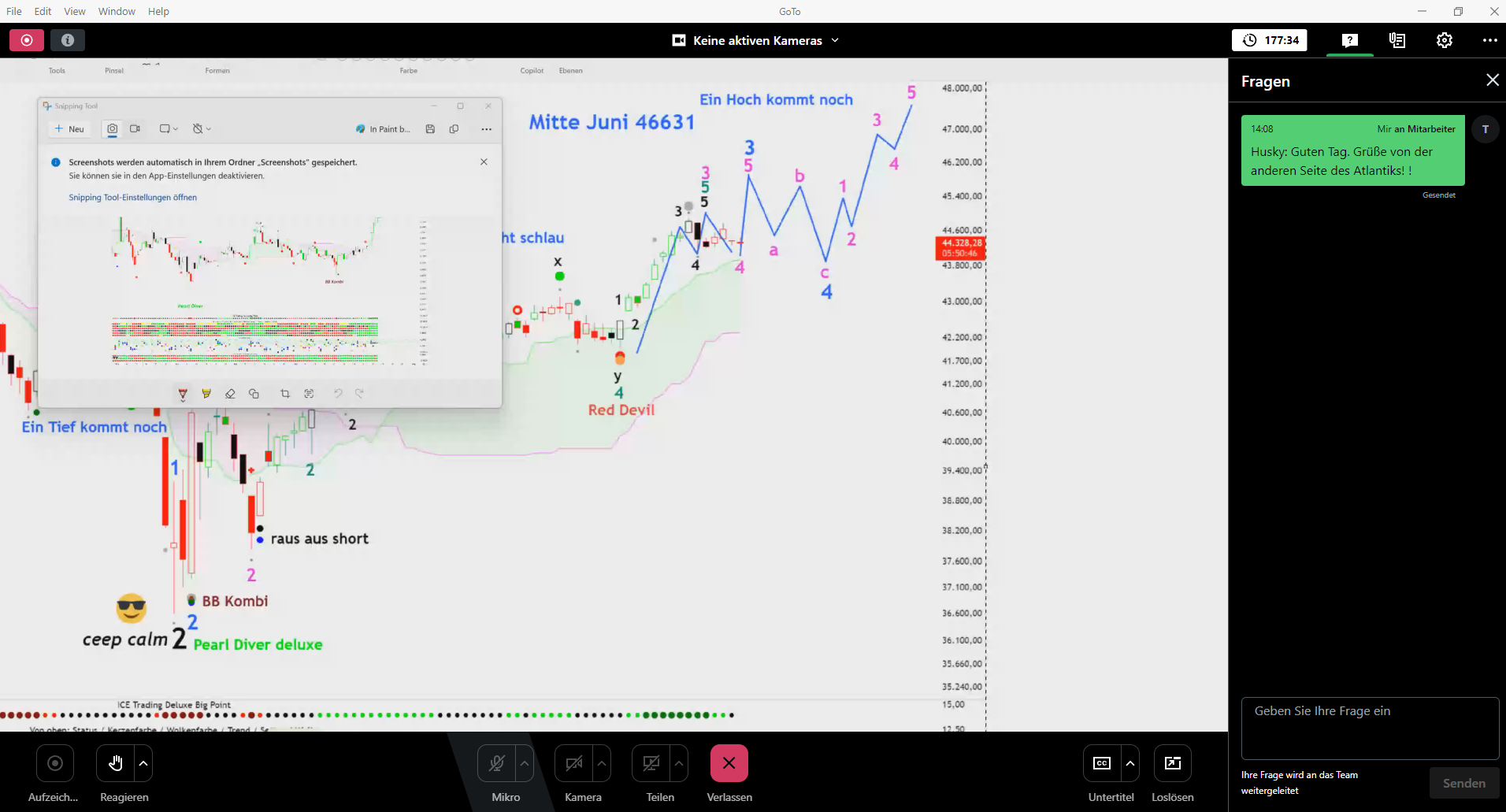Open the attendee list panel icon

click(x=1397, y=40)
